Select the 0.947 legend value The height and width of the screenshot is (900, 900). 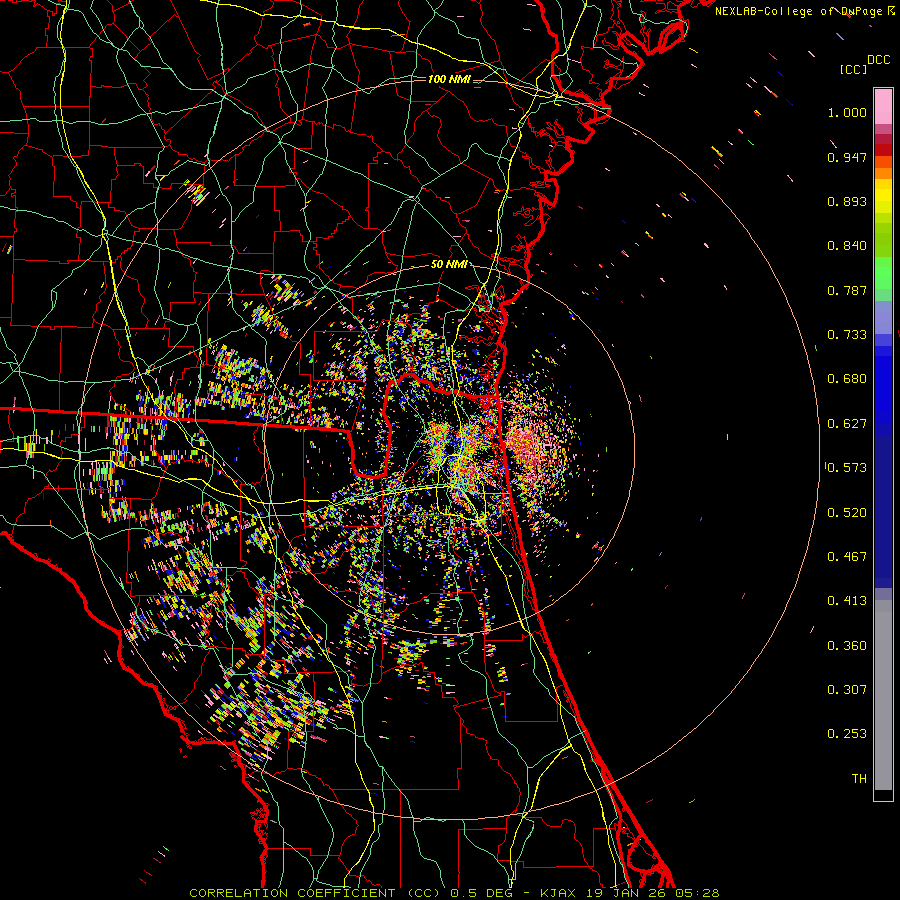click(x=847, y=157)
